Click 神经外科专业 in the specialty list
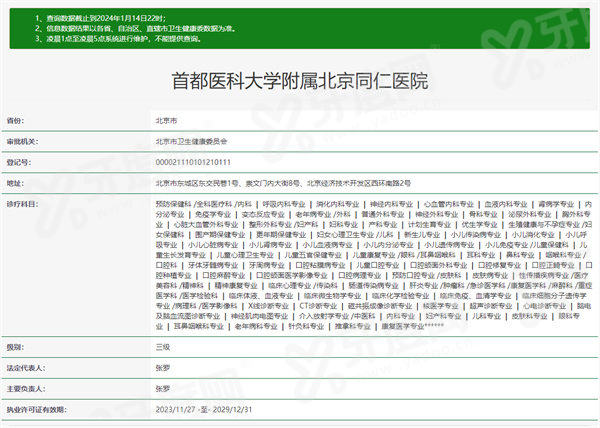 point(437,214)
